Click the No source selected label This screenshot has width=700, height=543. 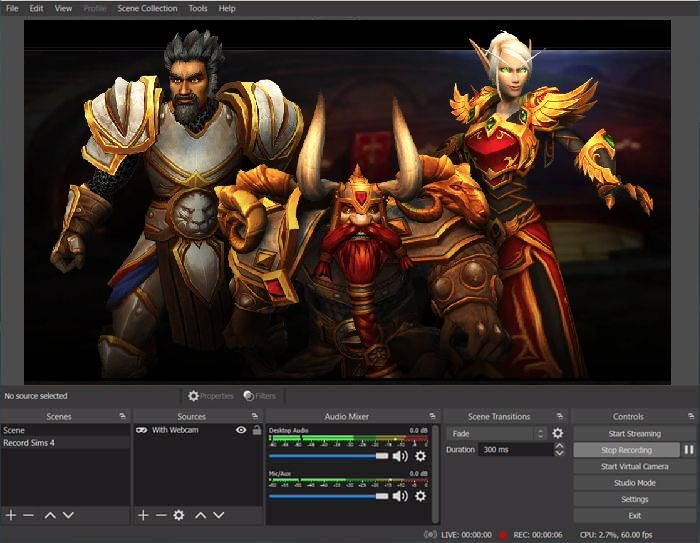[36, 396]
